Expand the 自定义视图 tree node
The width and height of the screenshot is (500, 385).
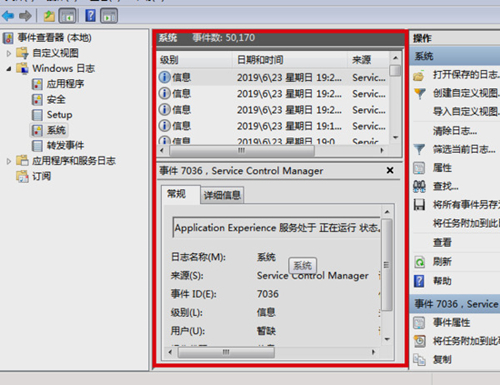(9, 53)
